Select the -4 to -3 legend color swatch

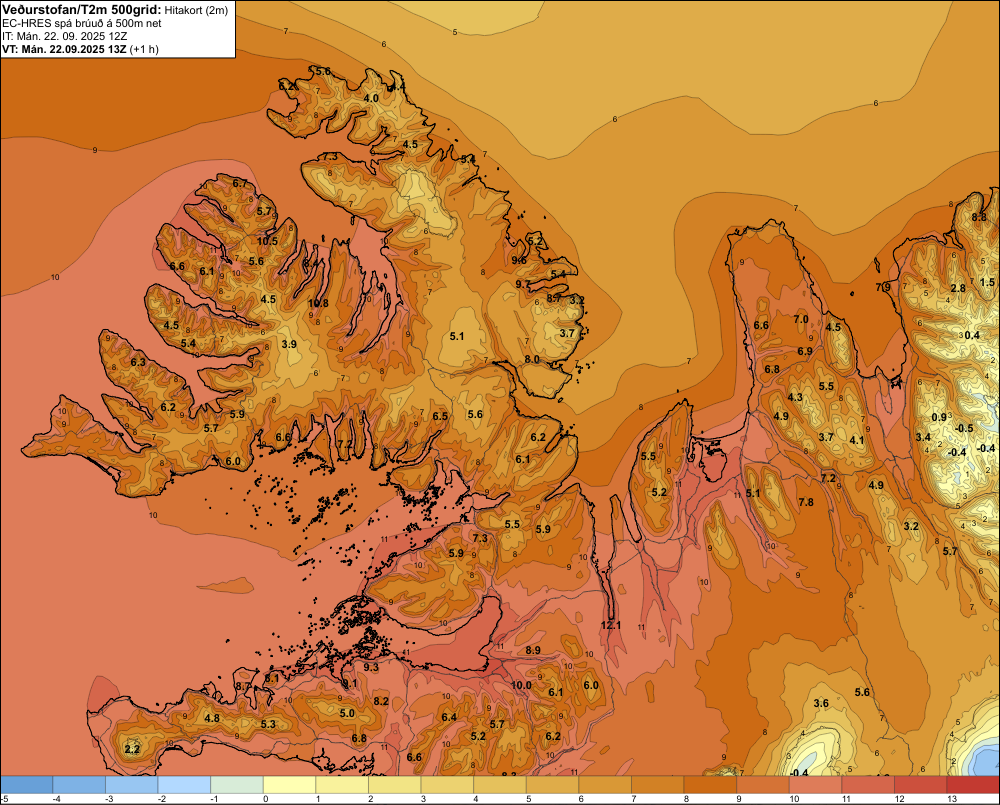pyautogui.click(x=79, y=785)
